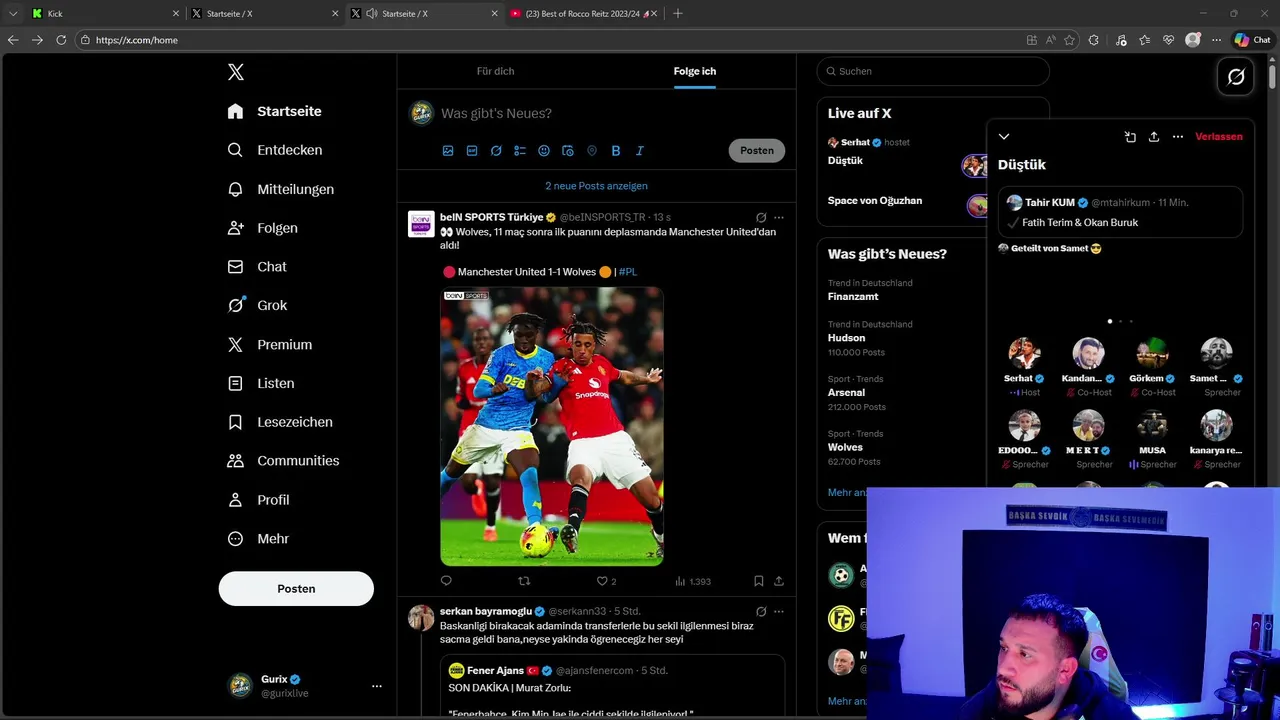Open more options in space panel
Image resolution: width=1280 pixels, height=720 pixels.
tap(1178, 137)
